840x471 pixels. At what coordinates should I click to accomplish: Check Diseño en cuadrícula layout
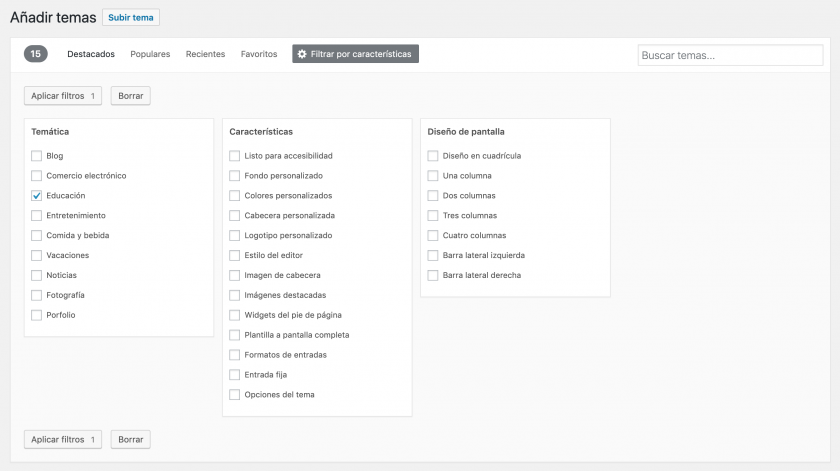(x=433, y=156)
